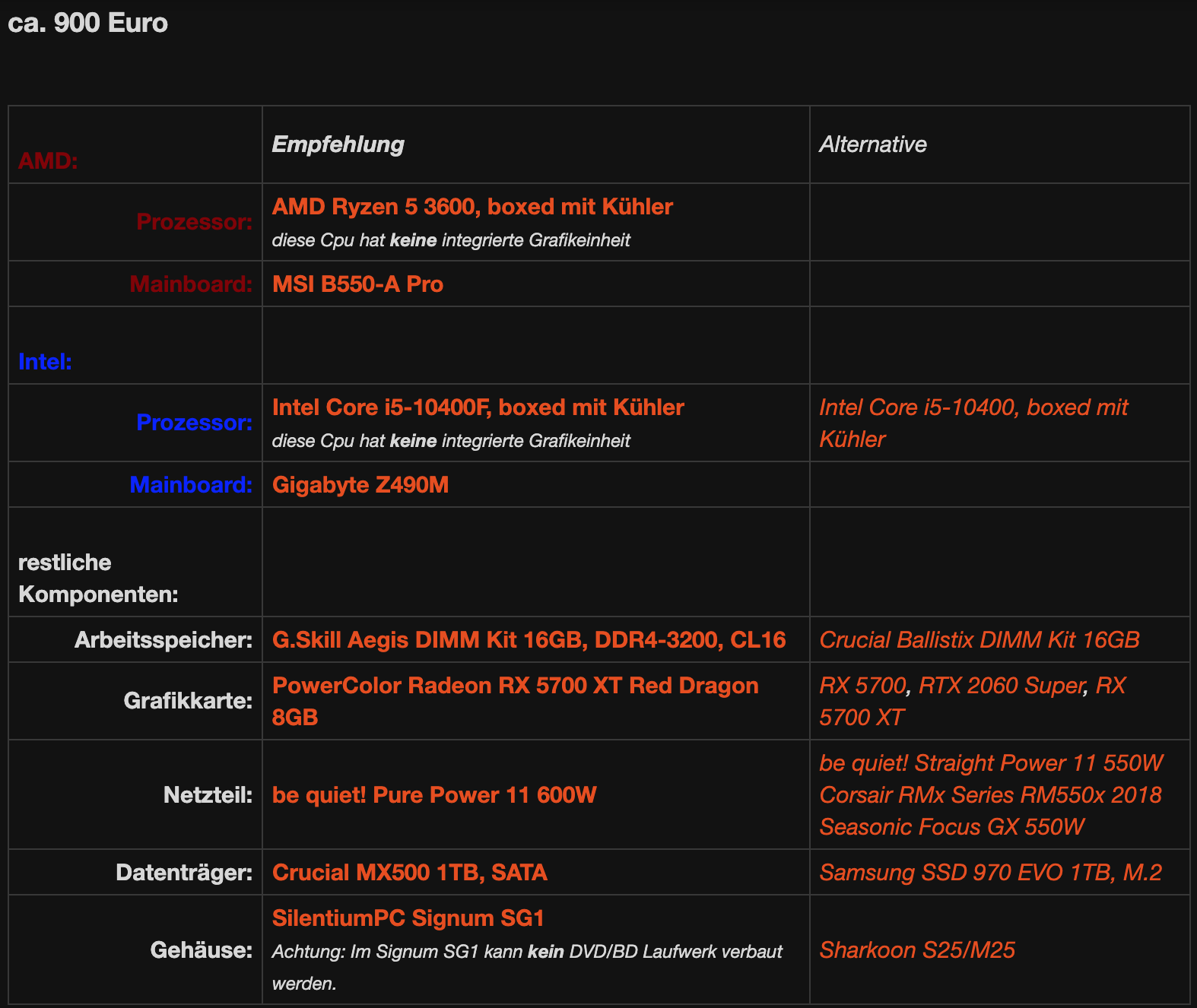
Task: Click the 'Netzteil:' row label
Action: pos(208,795)
